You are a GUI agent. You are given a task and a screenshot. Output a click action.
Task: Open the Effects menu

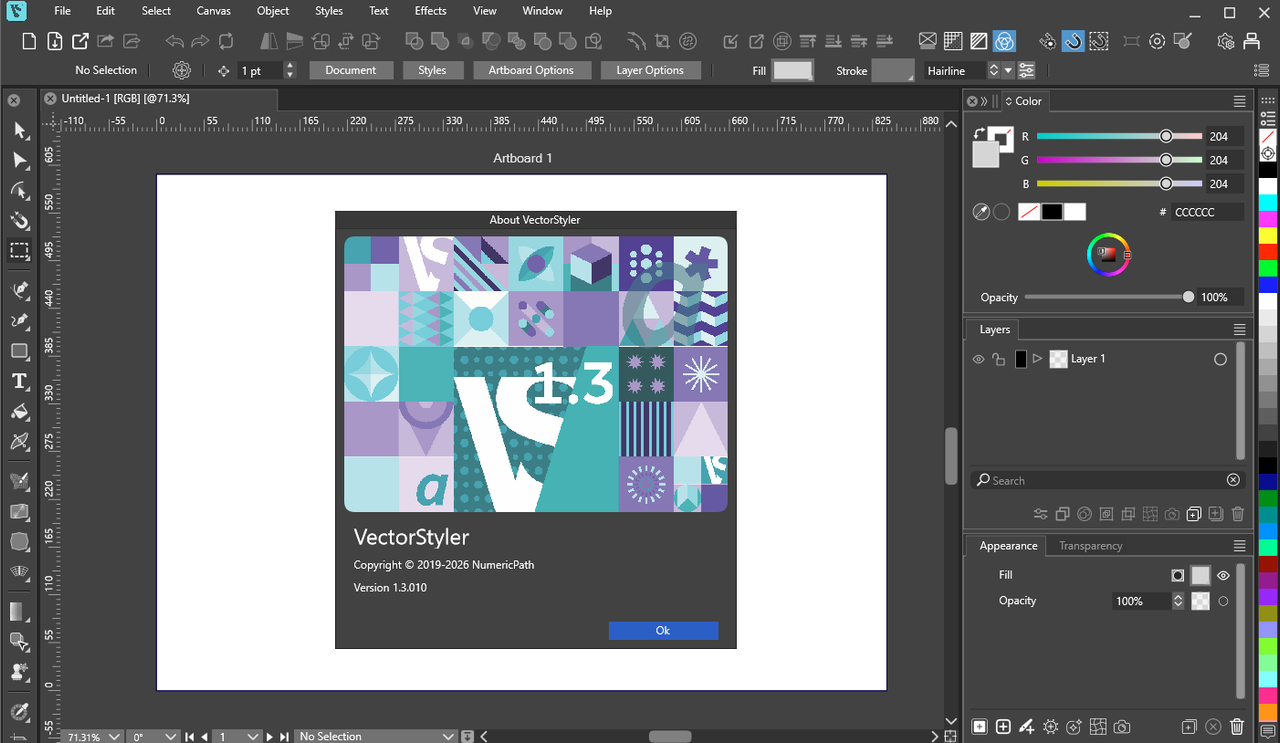pyautogui.click(x=430, y=11)
